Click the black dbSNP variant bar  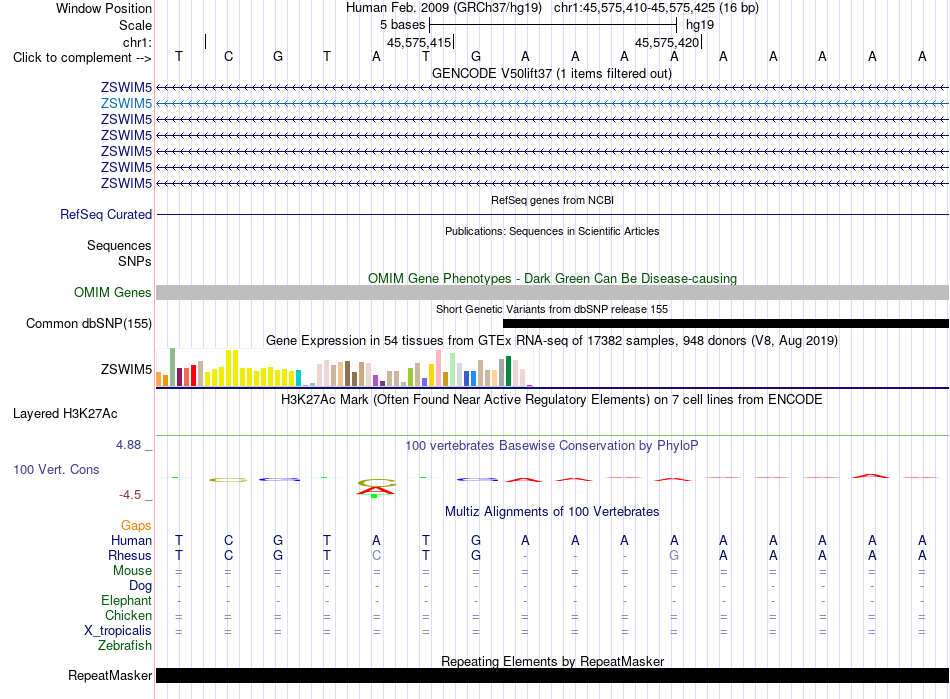[x=726, y=323]
